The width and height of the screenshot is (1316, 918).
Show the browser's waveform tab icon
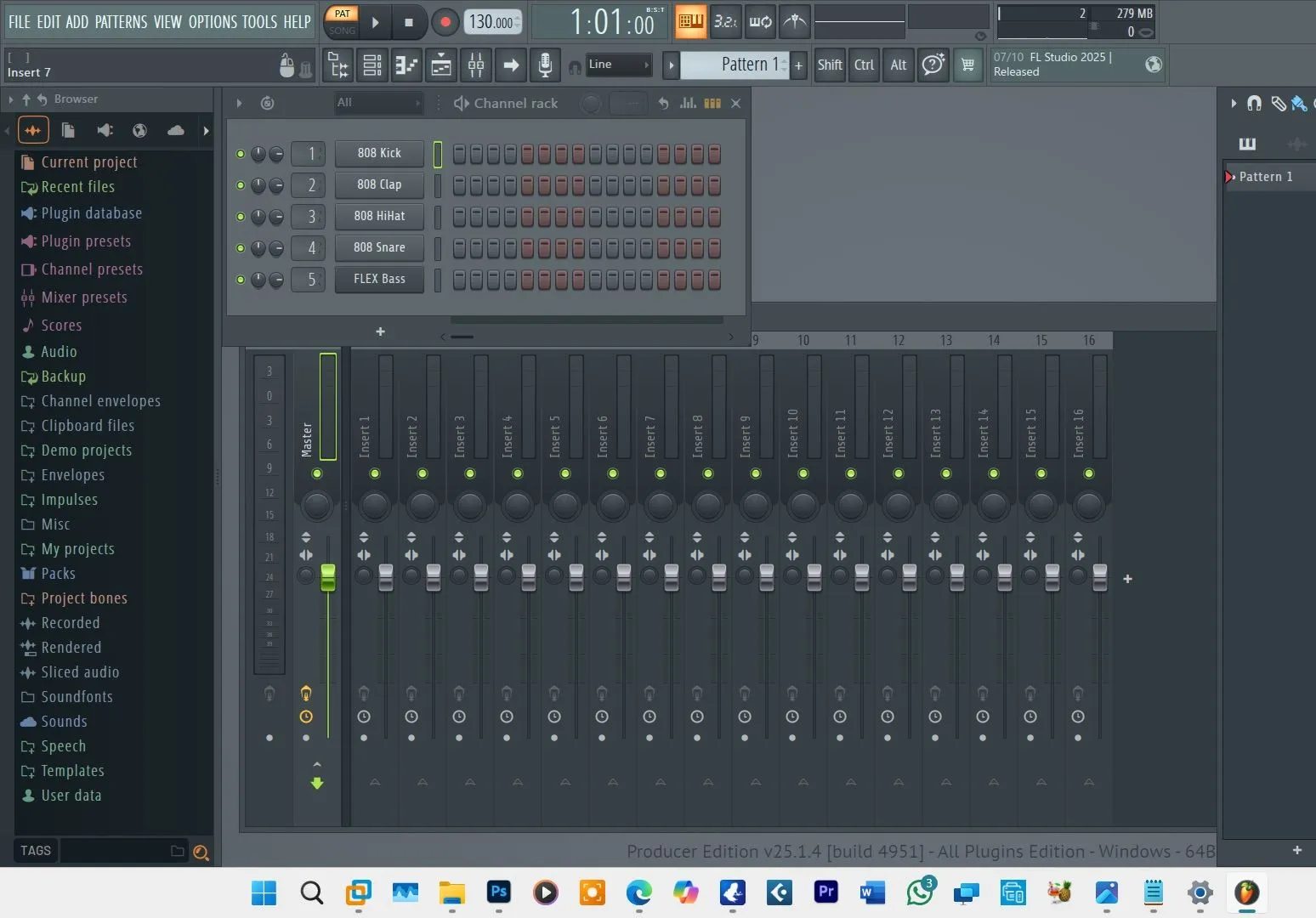click(33, 130)
